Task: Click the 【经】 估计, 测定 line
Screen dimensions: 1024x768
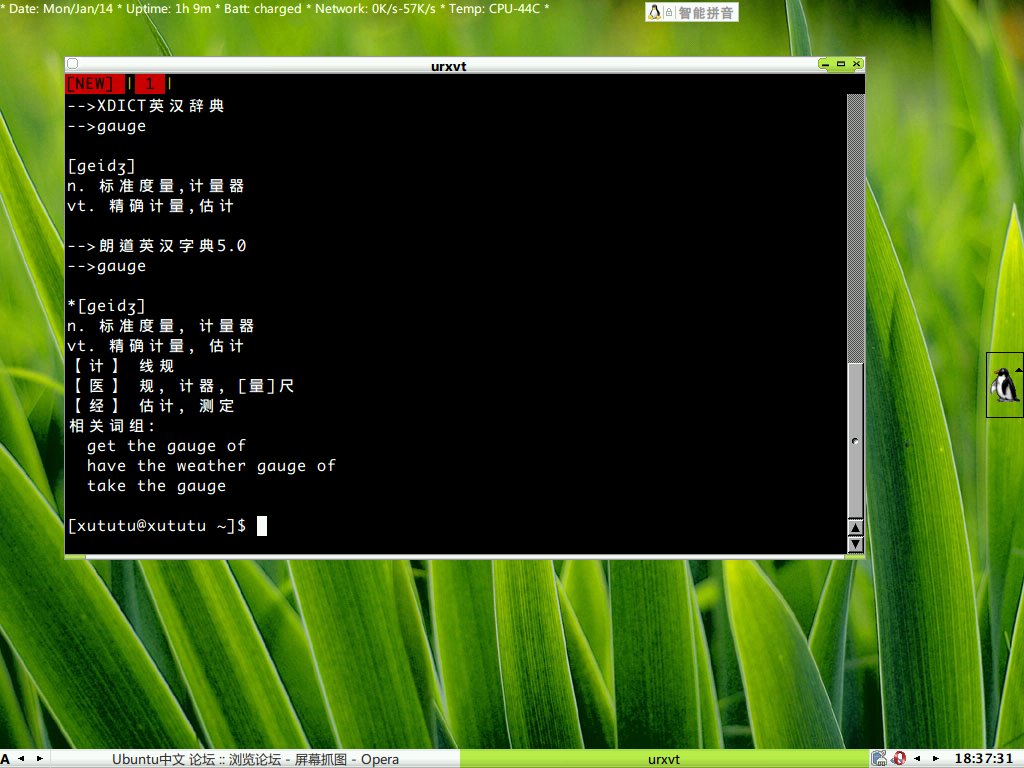Action: (152, 406)
